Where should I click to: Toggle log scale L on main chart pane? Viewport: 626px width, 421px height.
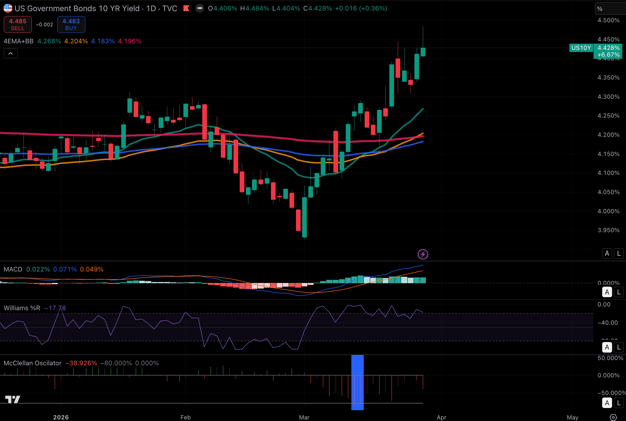click(618, 253)
